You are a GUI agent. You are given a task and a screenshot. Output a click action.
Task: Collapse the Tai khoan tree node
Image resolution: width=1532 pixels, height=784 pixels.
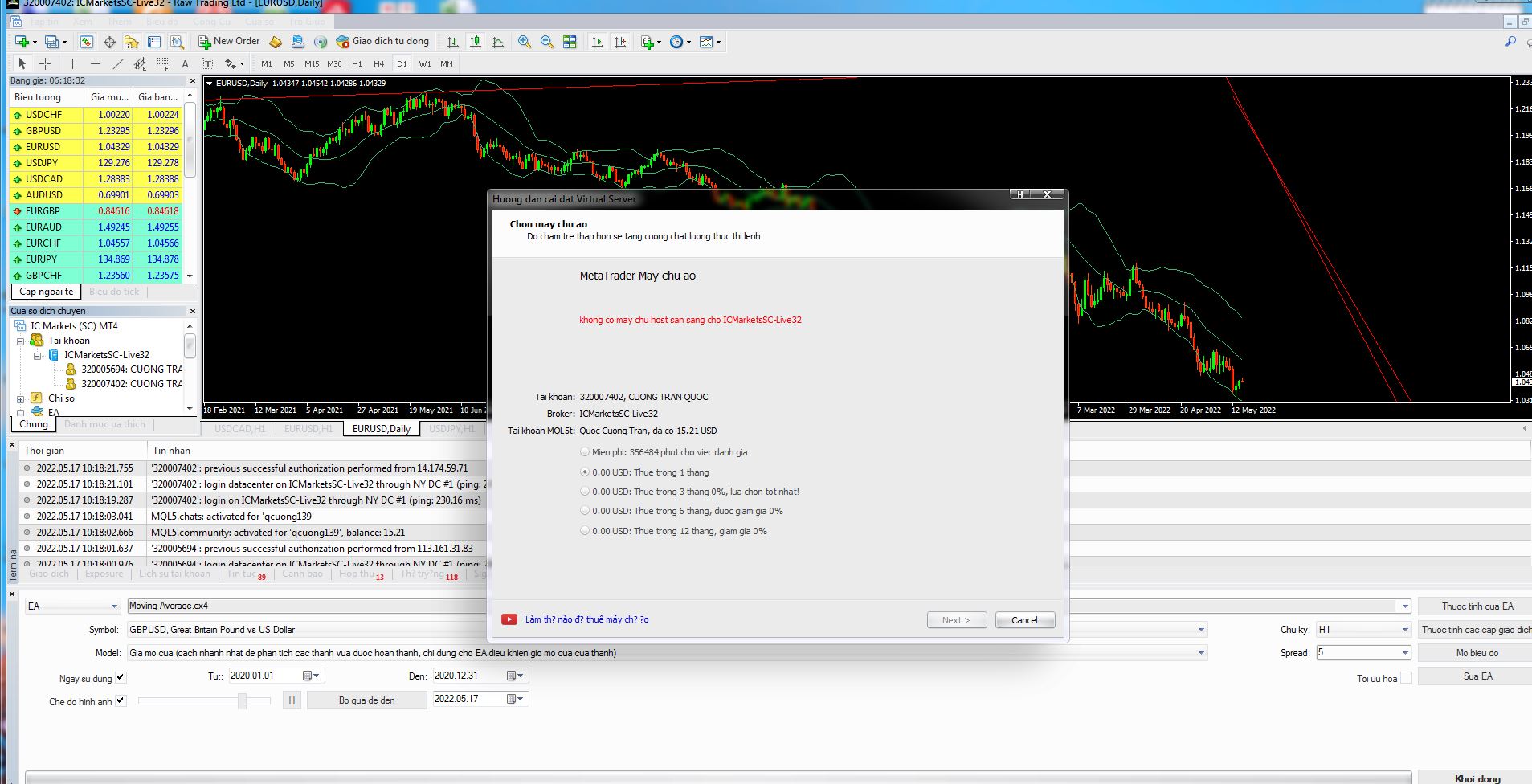click(21, 341)
